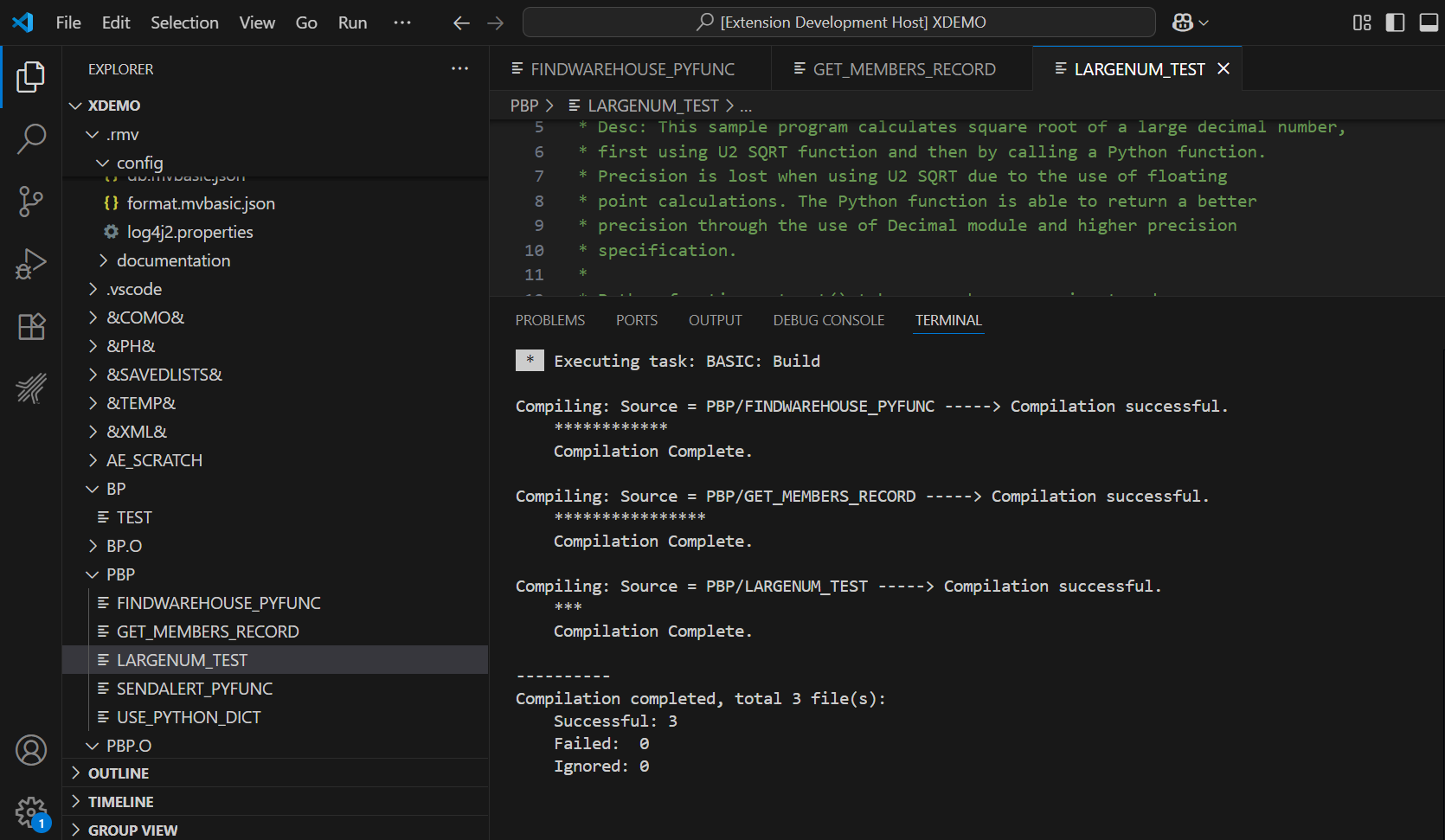Click the Go Back navigation arrow
The width and height of the screenshot is (1445, 840).
(461, 22)
